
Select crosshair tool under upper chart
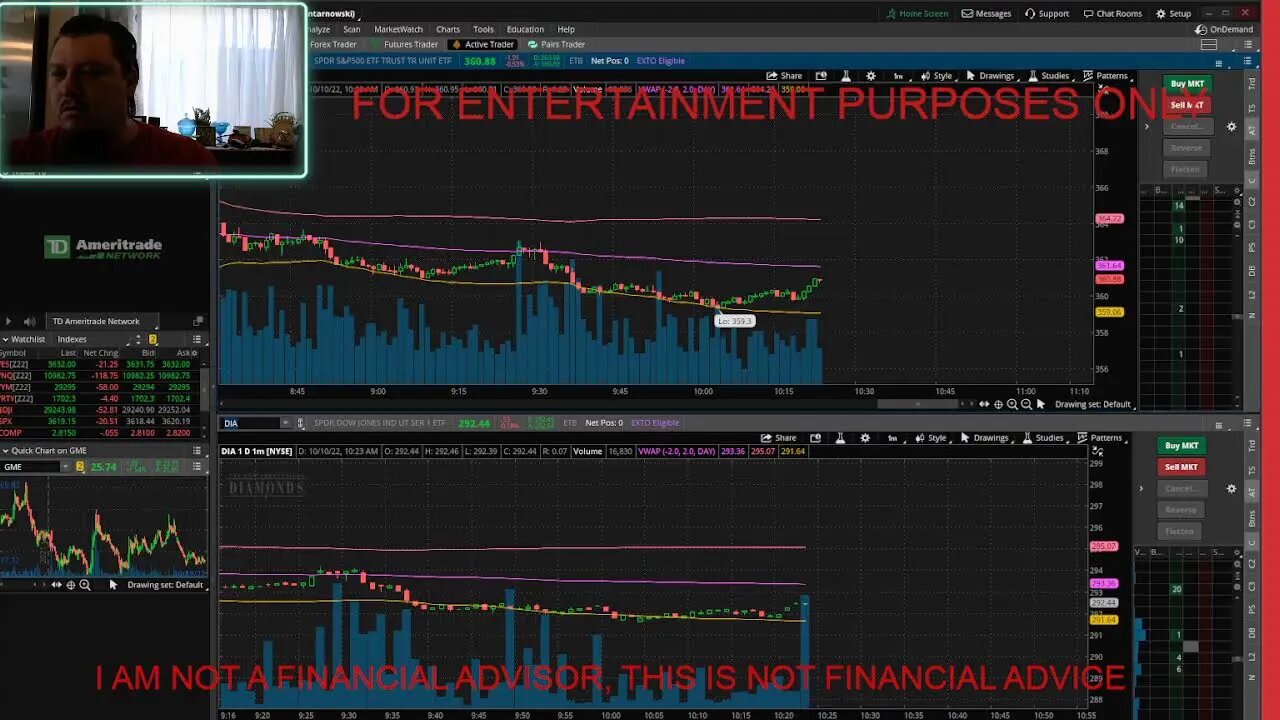pyautogui.click(x=998, y=404)
